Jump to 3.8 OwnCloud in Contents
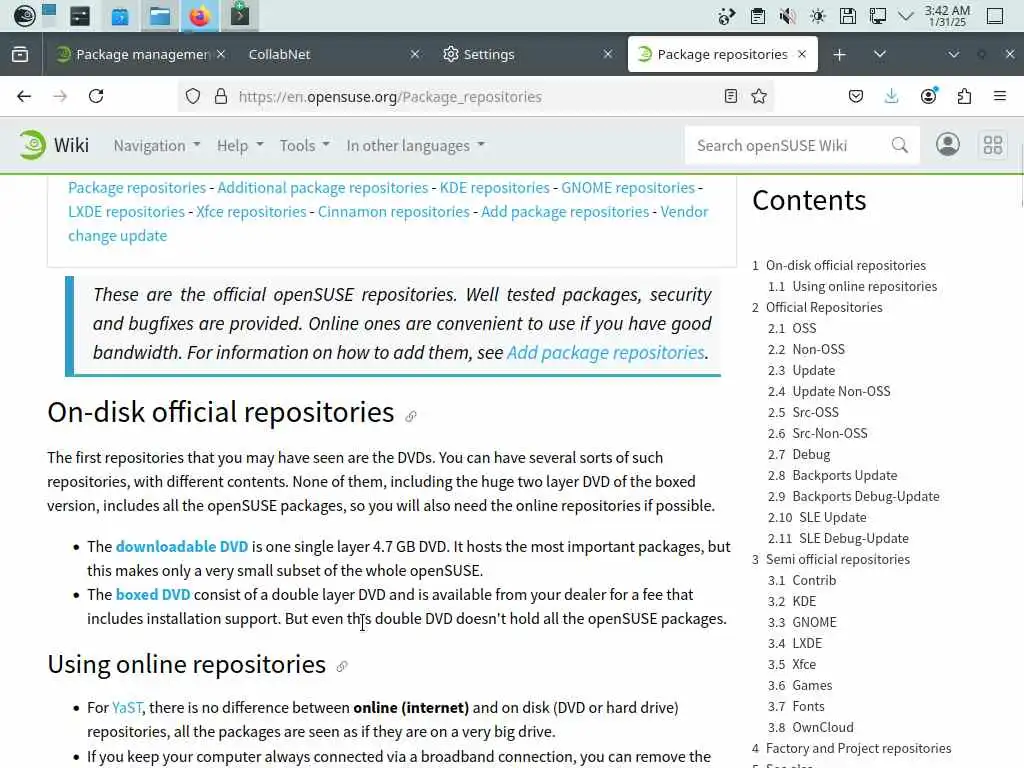This screenshot has width=1024, height=768. pyautogui.click(x=823, y=728)
